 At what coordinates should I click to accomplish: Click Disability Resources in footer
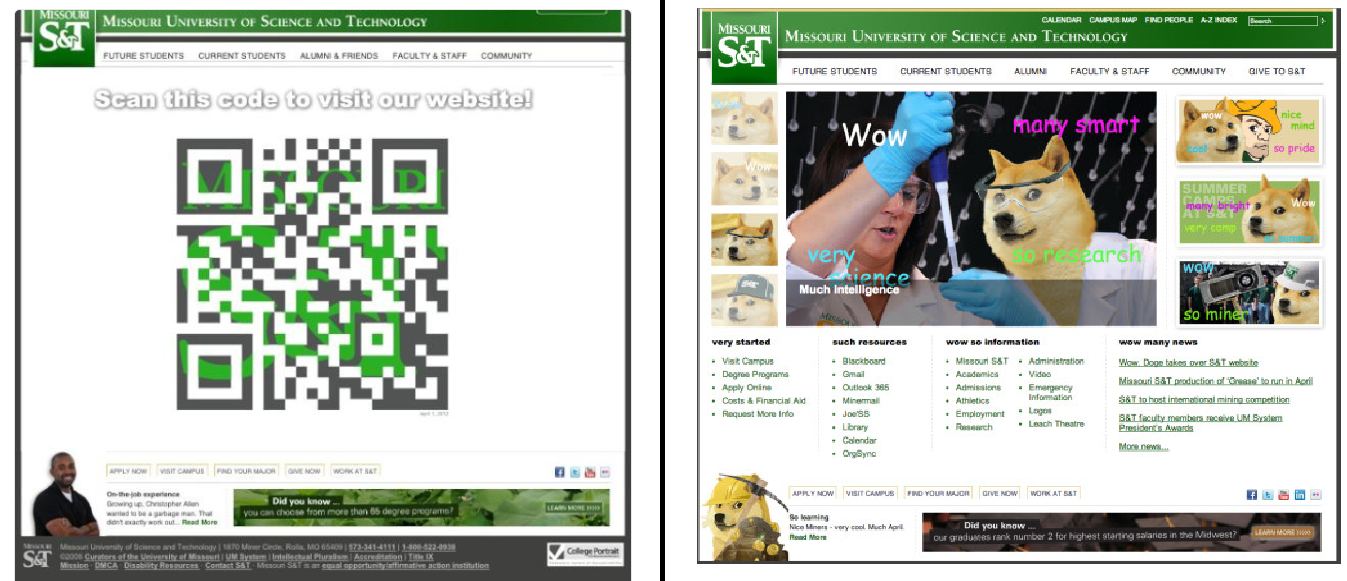(160, 565)
